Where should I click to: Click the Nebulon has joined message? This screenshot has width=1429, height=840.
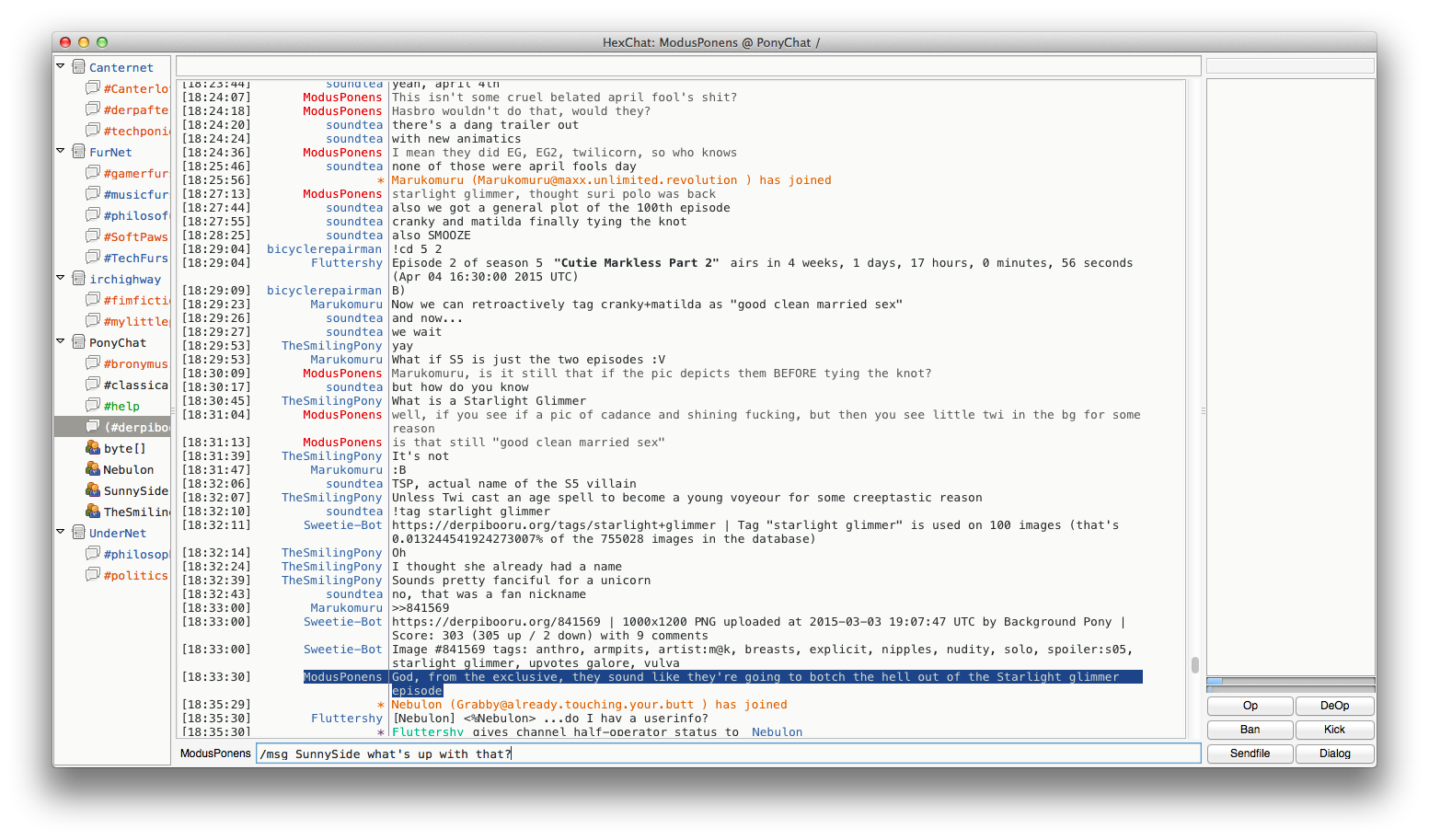point(589,705)
